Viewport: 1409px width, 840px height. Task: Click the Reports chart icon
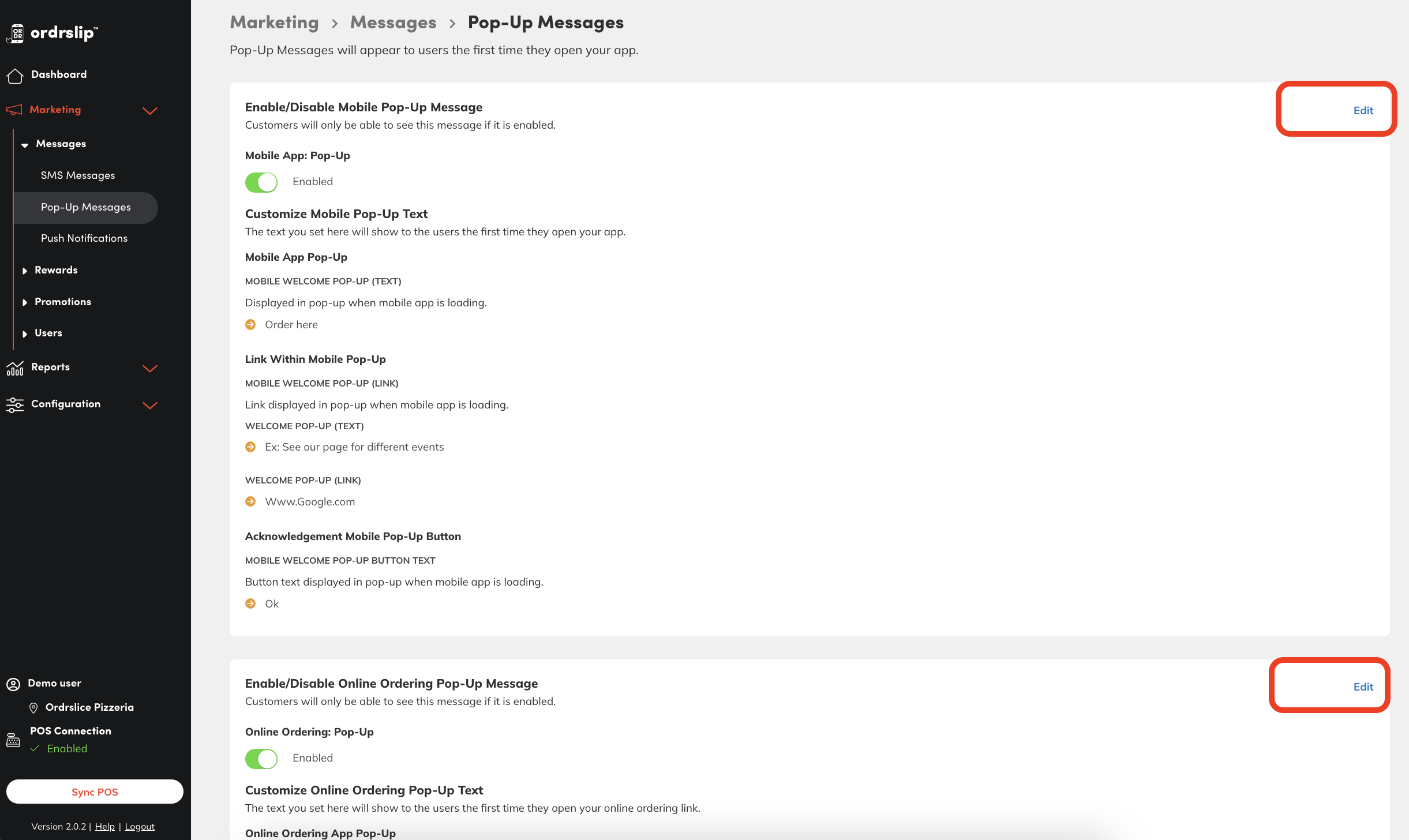[14, 368]
